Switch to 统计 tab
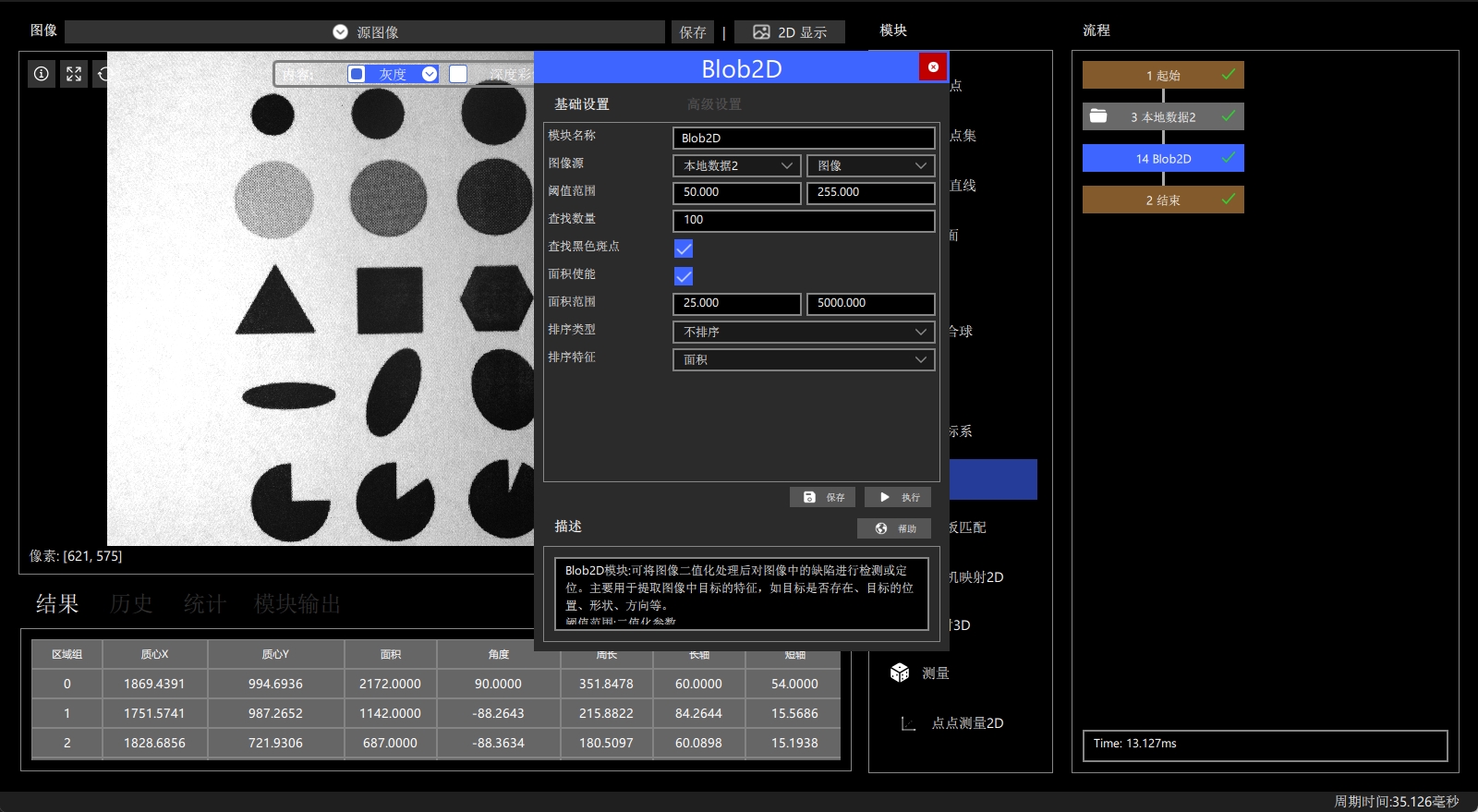 [x=204, y=603]
